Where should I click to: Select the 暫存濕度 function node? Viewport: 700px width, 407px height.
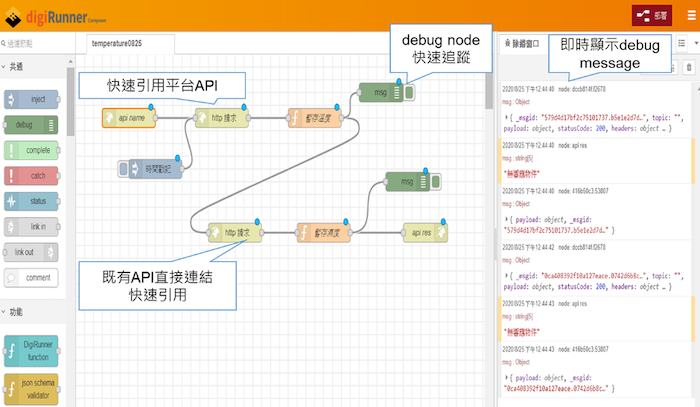point(324,233)
